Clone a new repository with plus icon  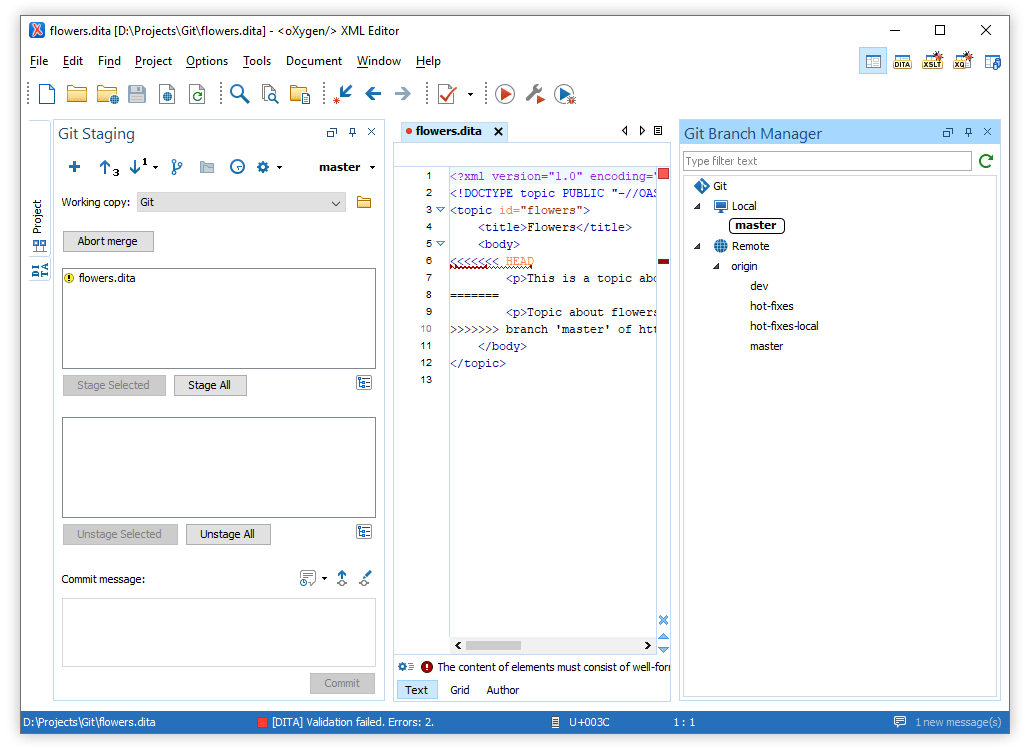(74, 167)
